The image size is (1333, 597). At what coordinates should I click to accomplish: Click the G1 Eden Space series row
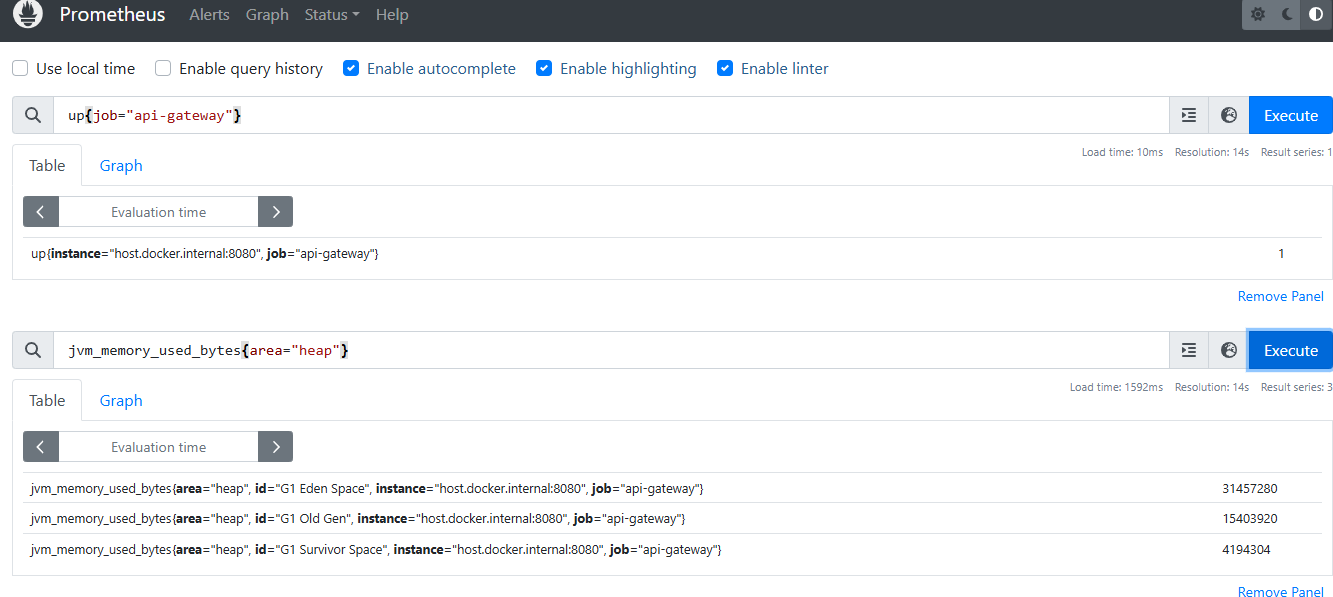click(671, 488)
